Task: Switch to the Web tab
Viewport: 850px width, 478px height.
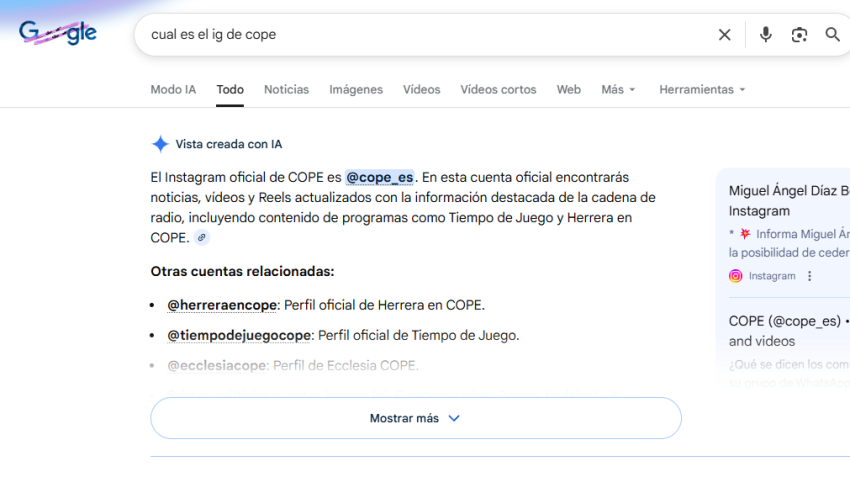Action: (568, 89)
